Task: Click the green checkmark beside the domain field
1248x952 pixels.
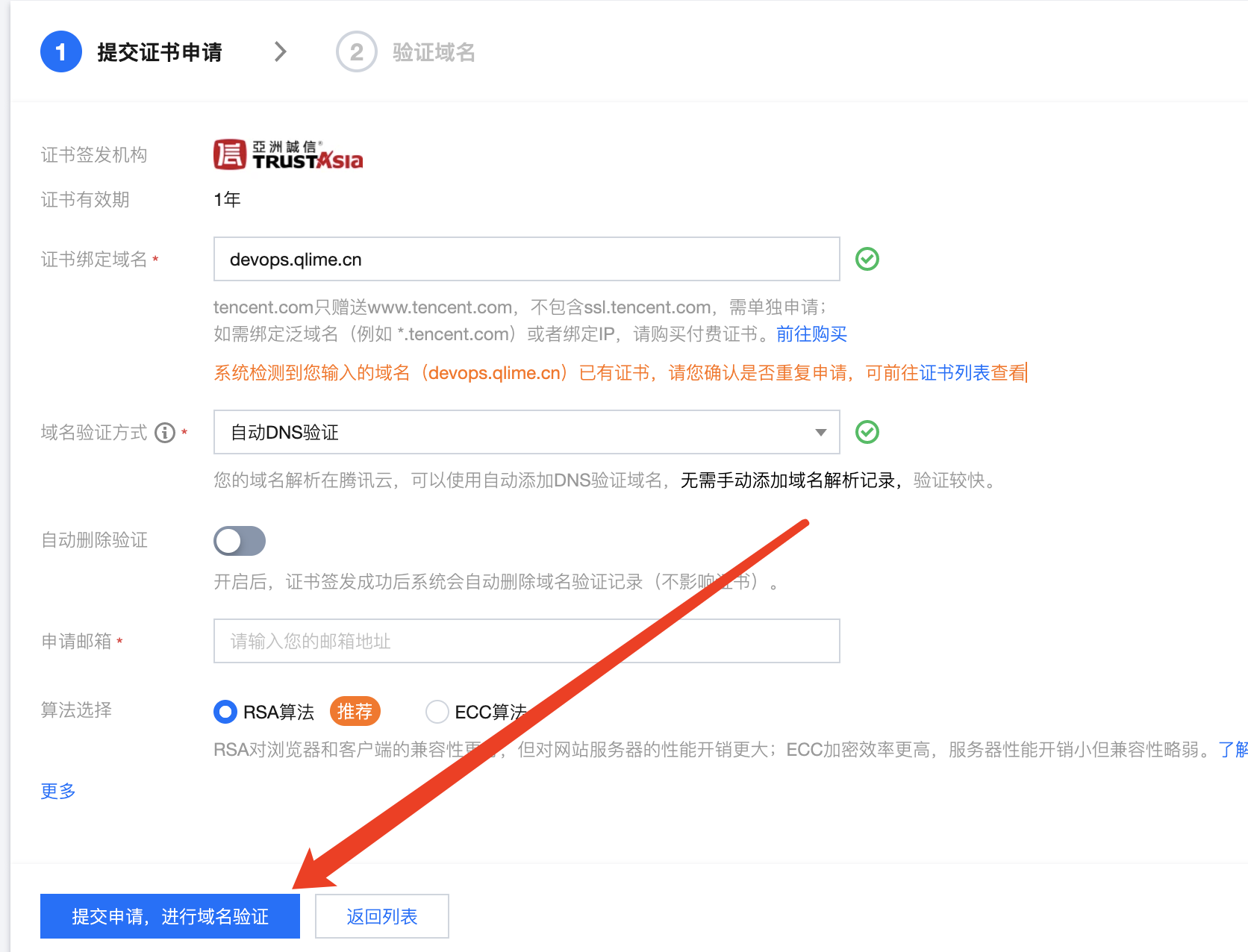Action: pyautogui.click(x=867, y=259)
